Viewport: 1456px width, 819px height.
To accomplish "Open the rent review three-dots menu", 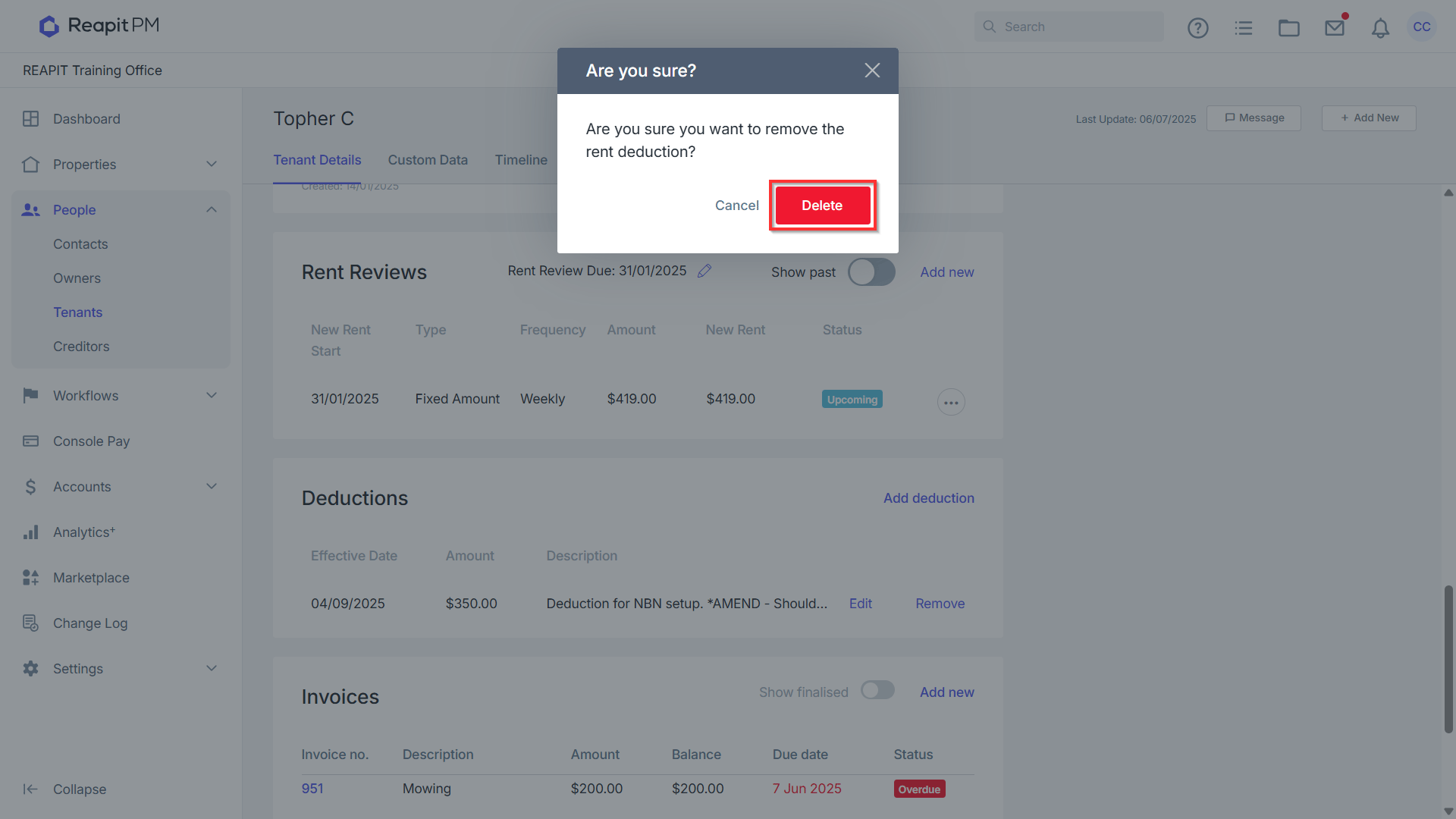I will (x=951, y=402).
